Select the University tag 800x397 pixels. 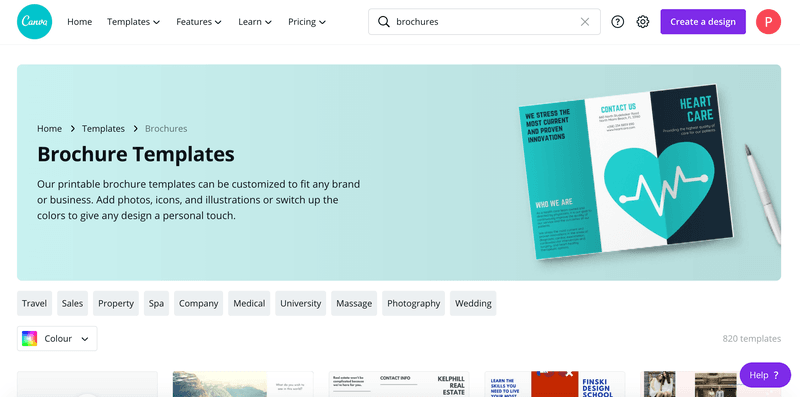tap(301, 303)
